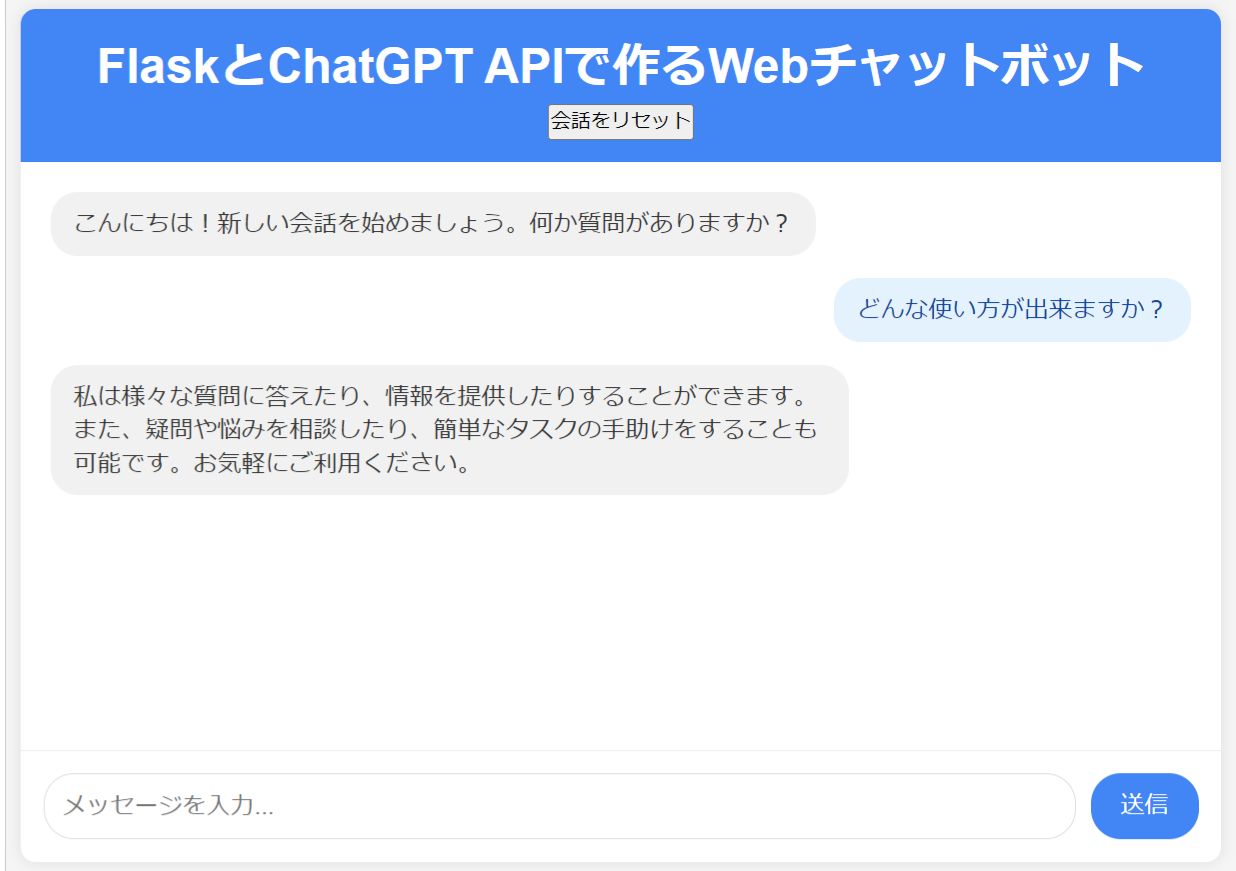Click 何か質問がありますか？ in the greeting
The height and width of the screenshot is (871, 1236).
(x=660, y=223)
